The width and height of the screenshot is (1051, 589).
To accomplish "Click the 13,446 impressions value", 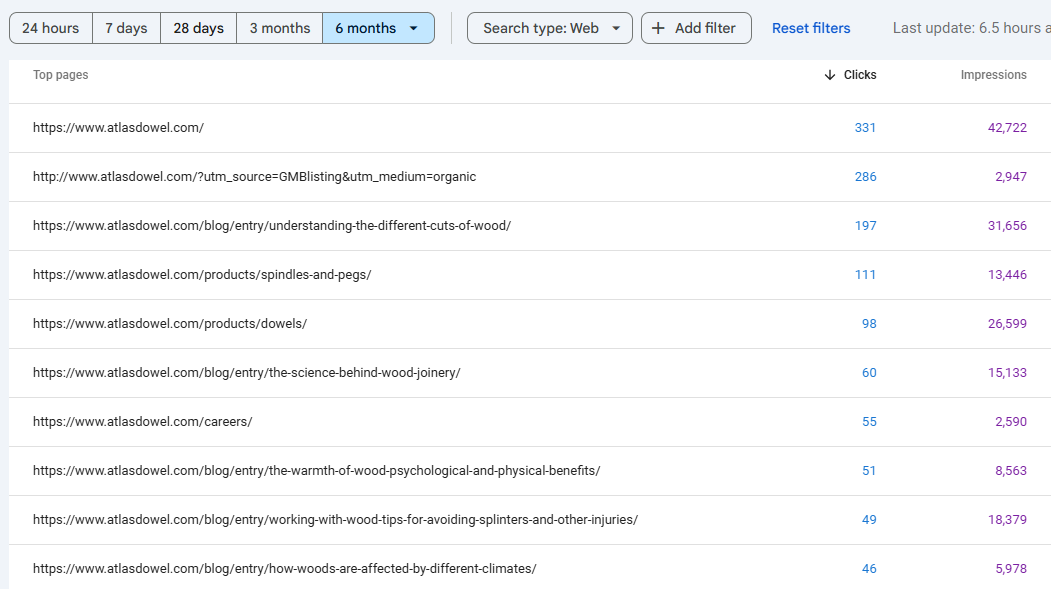I will (x=1007, y=275).
